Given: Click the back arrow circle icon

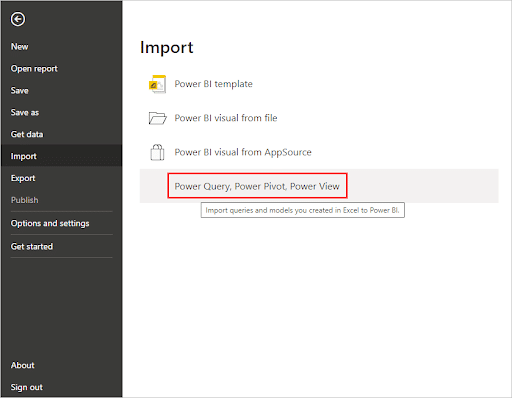Looking at the screenshot, I should click(x=18, y=19).
